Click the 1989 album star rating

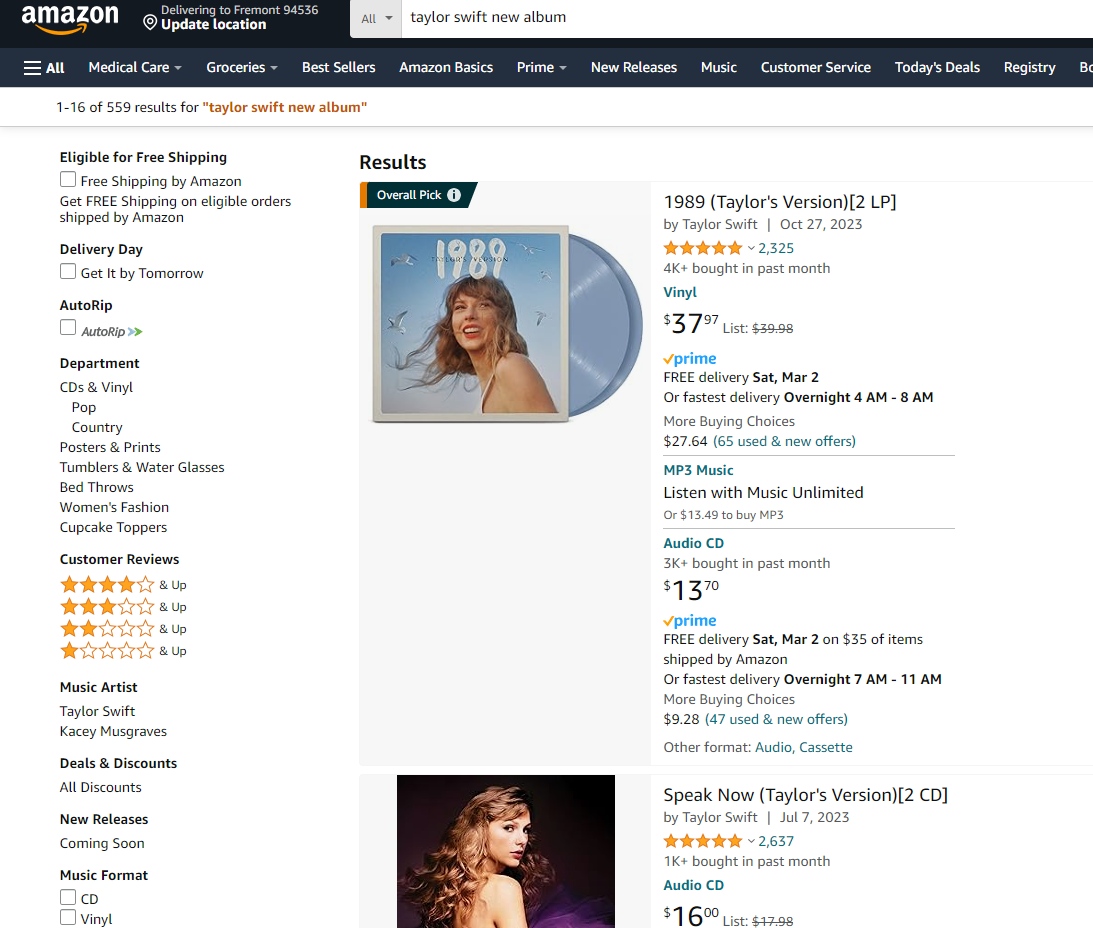703,248
